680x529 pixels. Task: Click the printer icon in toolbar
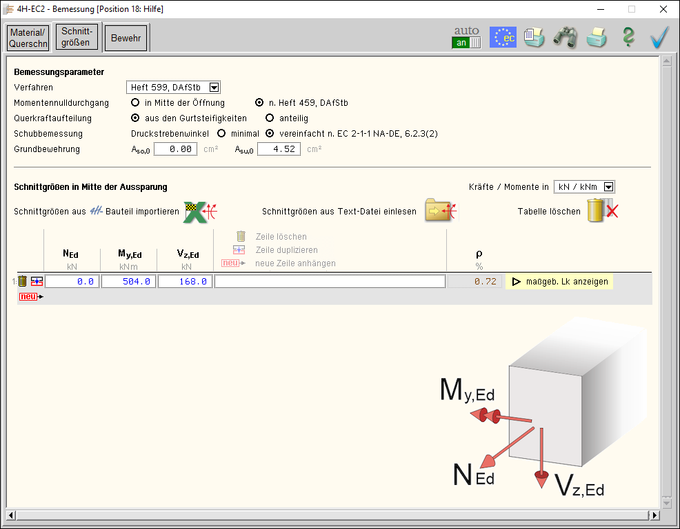[597, 38]
